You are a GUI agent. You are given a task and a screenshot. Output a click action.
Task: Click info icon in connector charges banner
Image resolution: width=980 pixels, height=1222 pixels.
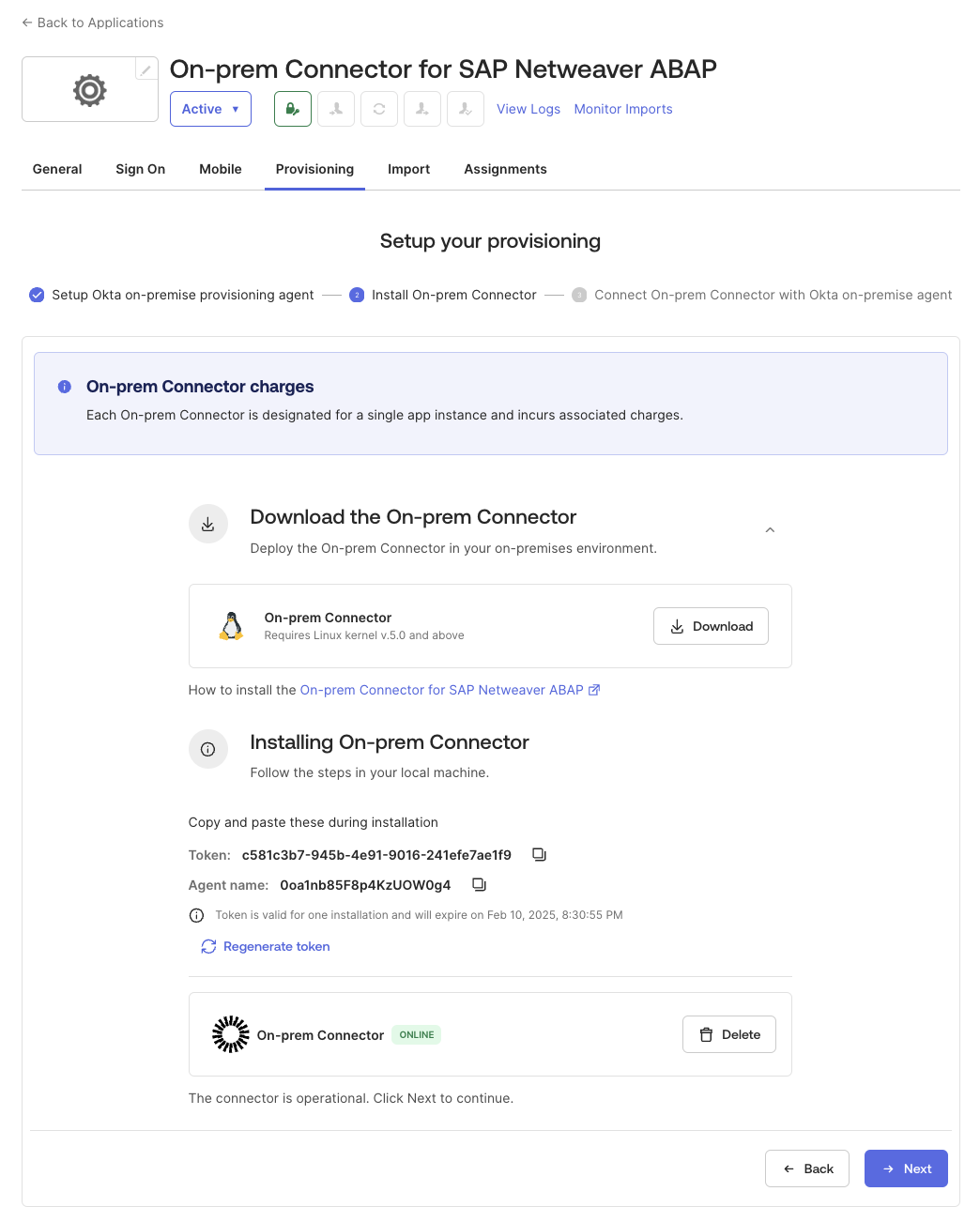tap(65, 387)
